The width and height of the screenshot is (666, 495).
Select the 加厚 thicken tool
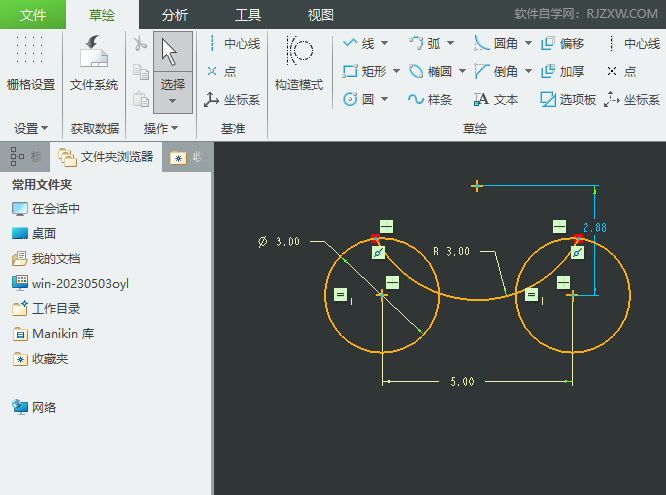(562, 71)
